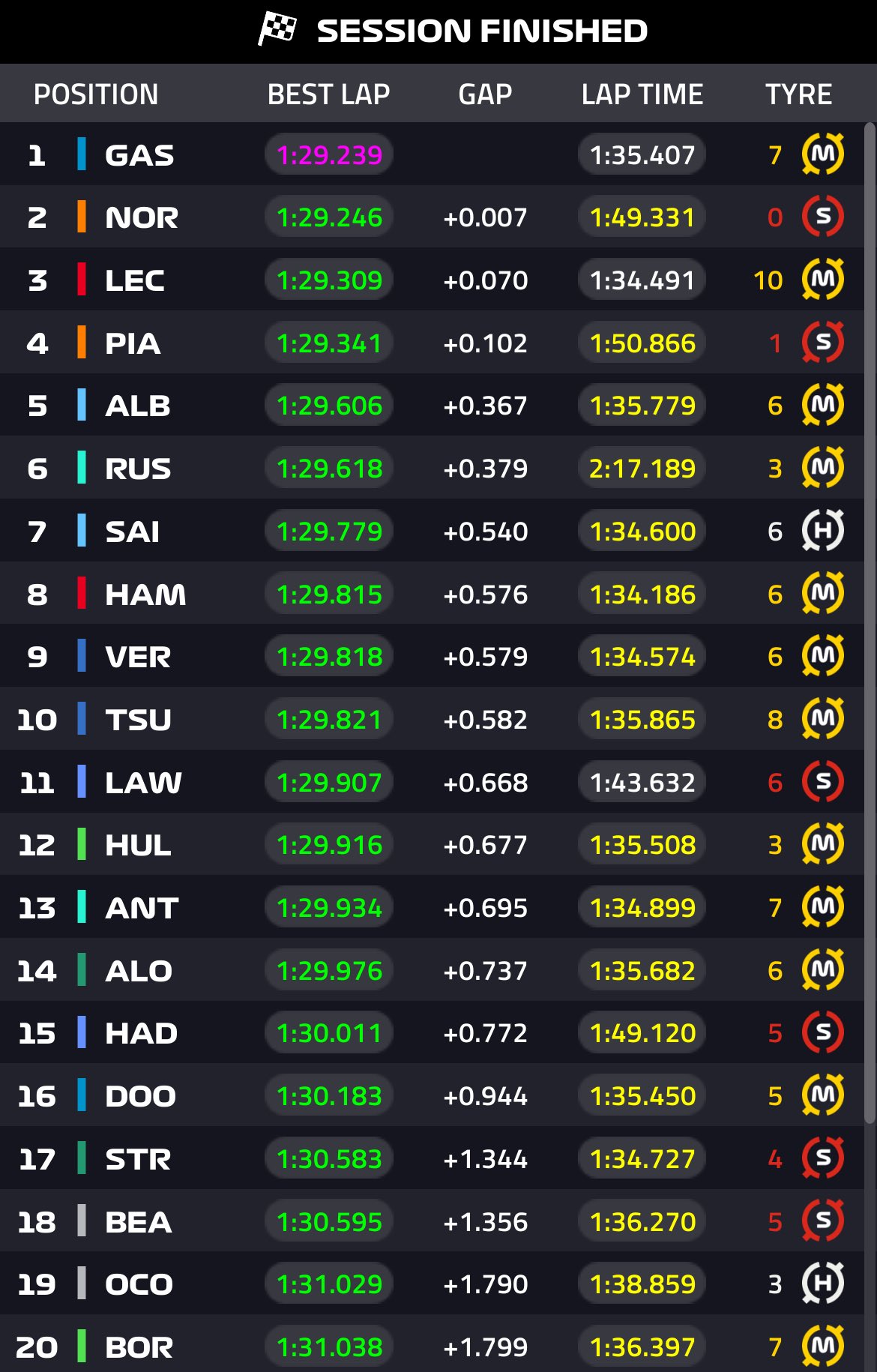This screenshot has width=877, height=1372.
Task: Click the red team color bar beside LEC
Action: (82, 280)
